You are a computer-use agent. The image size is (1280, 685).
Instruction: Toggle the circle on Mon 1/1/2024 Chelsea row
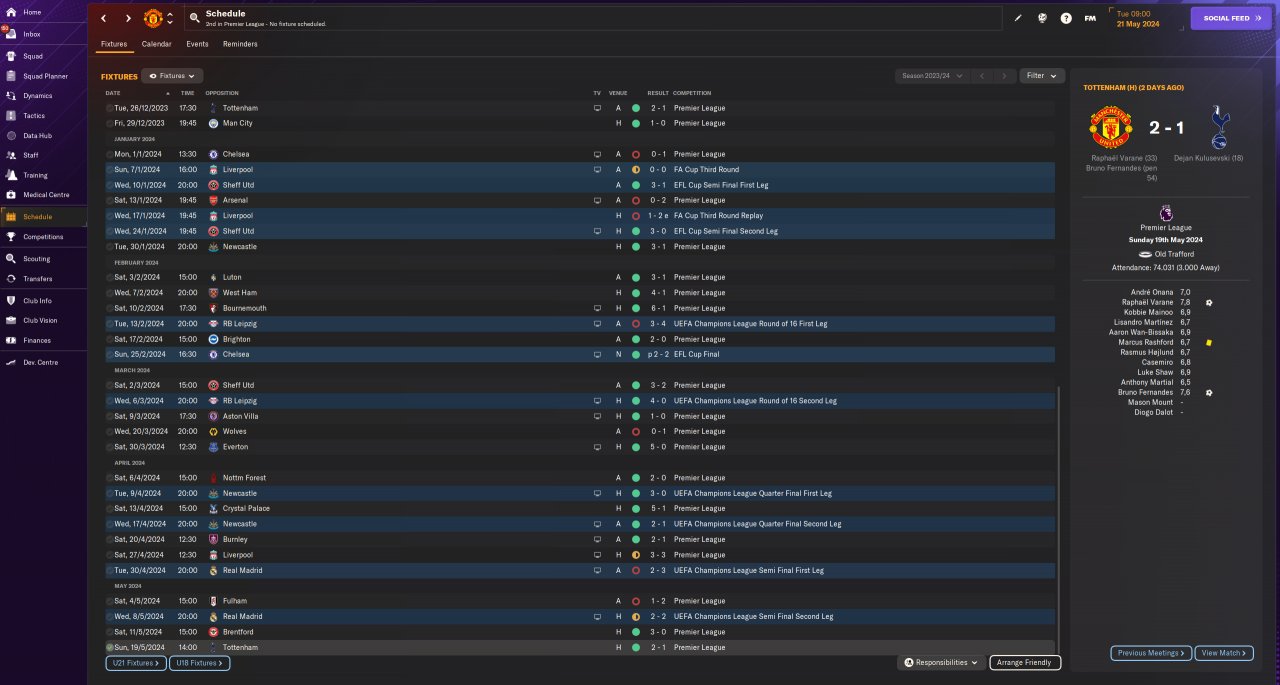click(x=109, y=154)
